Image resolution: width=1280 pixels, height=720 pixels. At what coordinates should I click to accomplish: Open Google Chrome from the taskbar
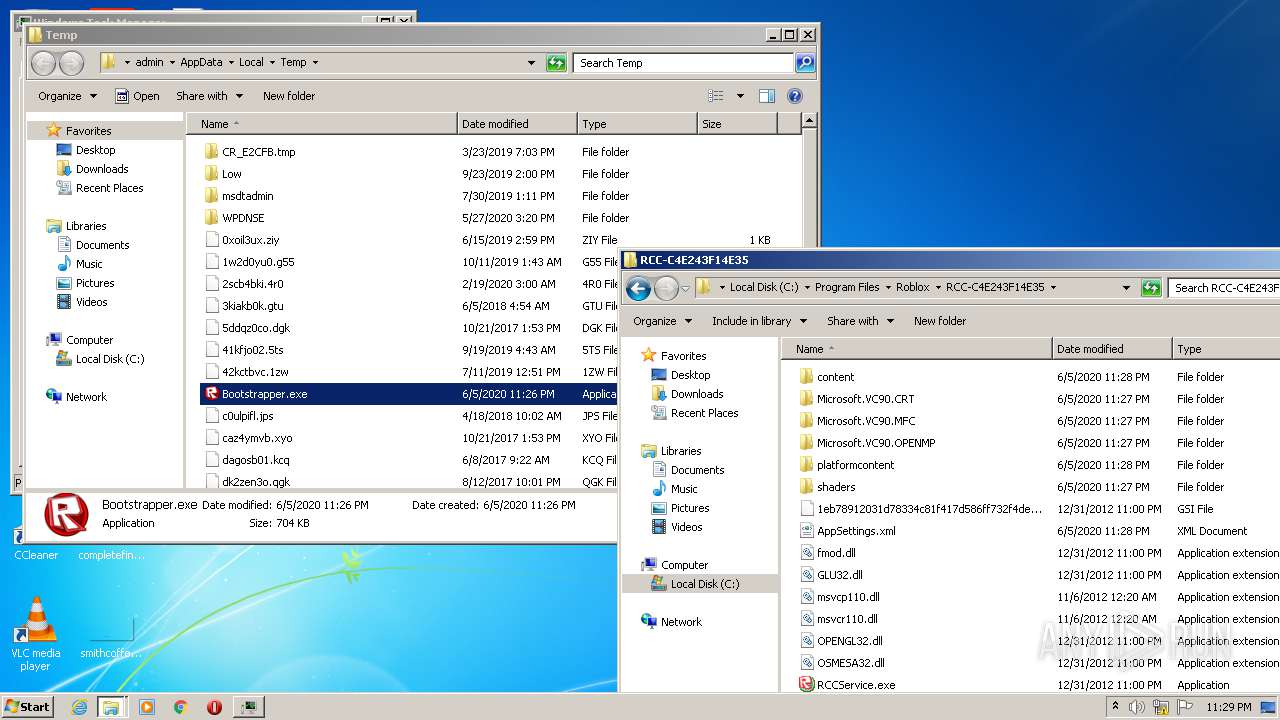pos(181,707)
